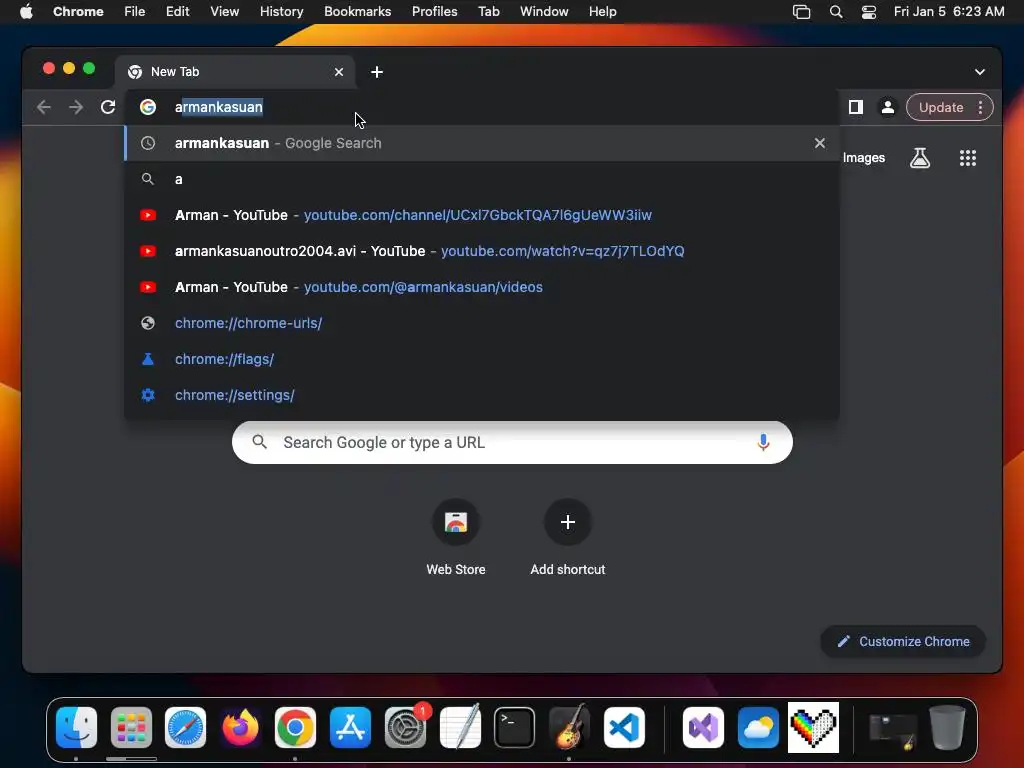Open the Profiles menu
This screenshot has height=768, width=1024.
point(434,11)
